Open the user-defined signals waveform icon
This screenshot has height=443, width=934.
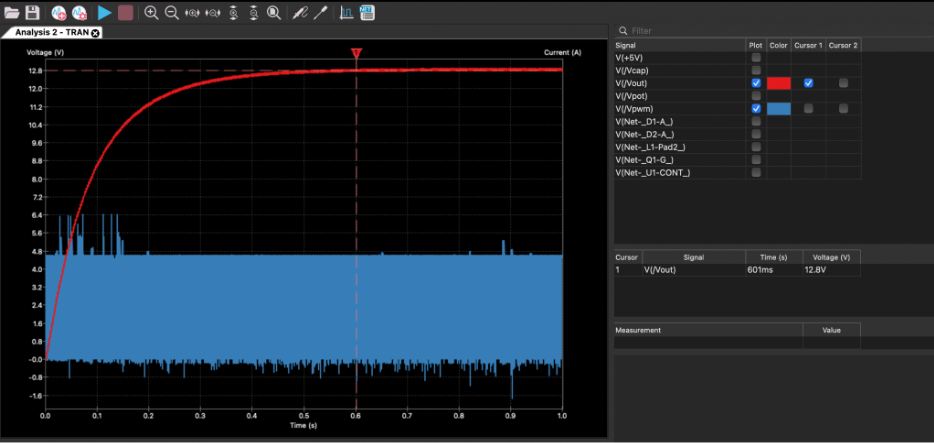346,13
